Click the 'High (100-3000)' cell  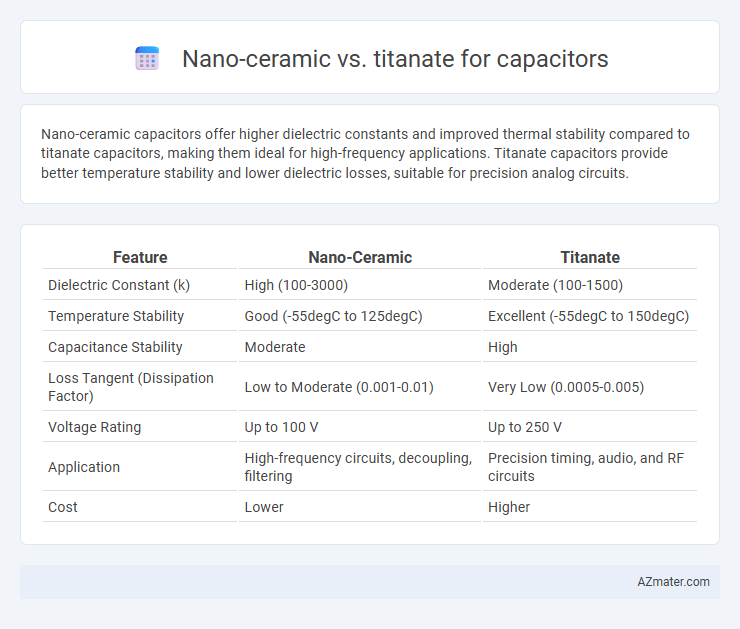click(x=296, y=285)
